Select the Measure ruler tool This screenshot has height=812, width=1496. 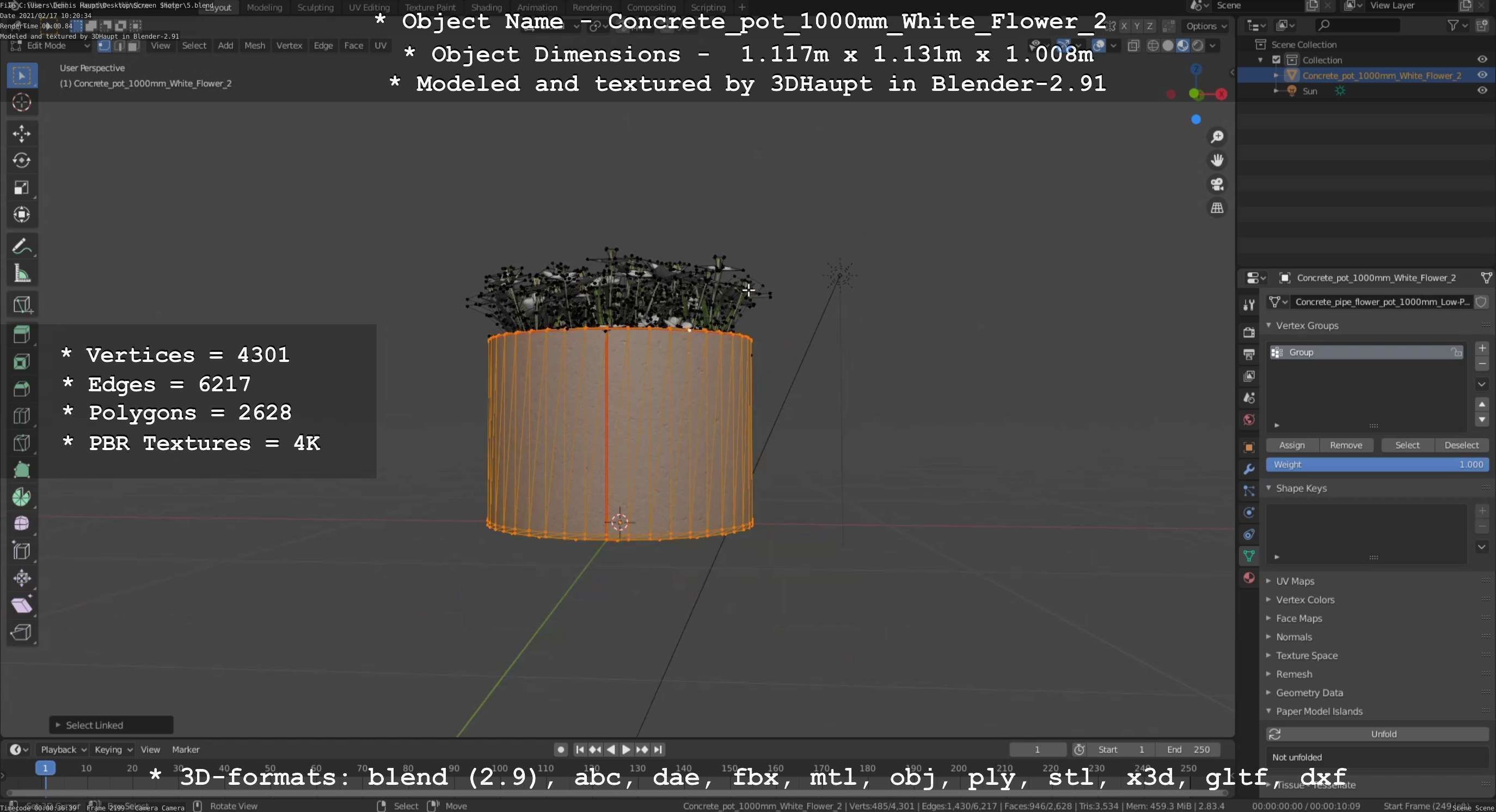22,273
